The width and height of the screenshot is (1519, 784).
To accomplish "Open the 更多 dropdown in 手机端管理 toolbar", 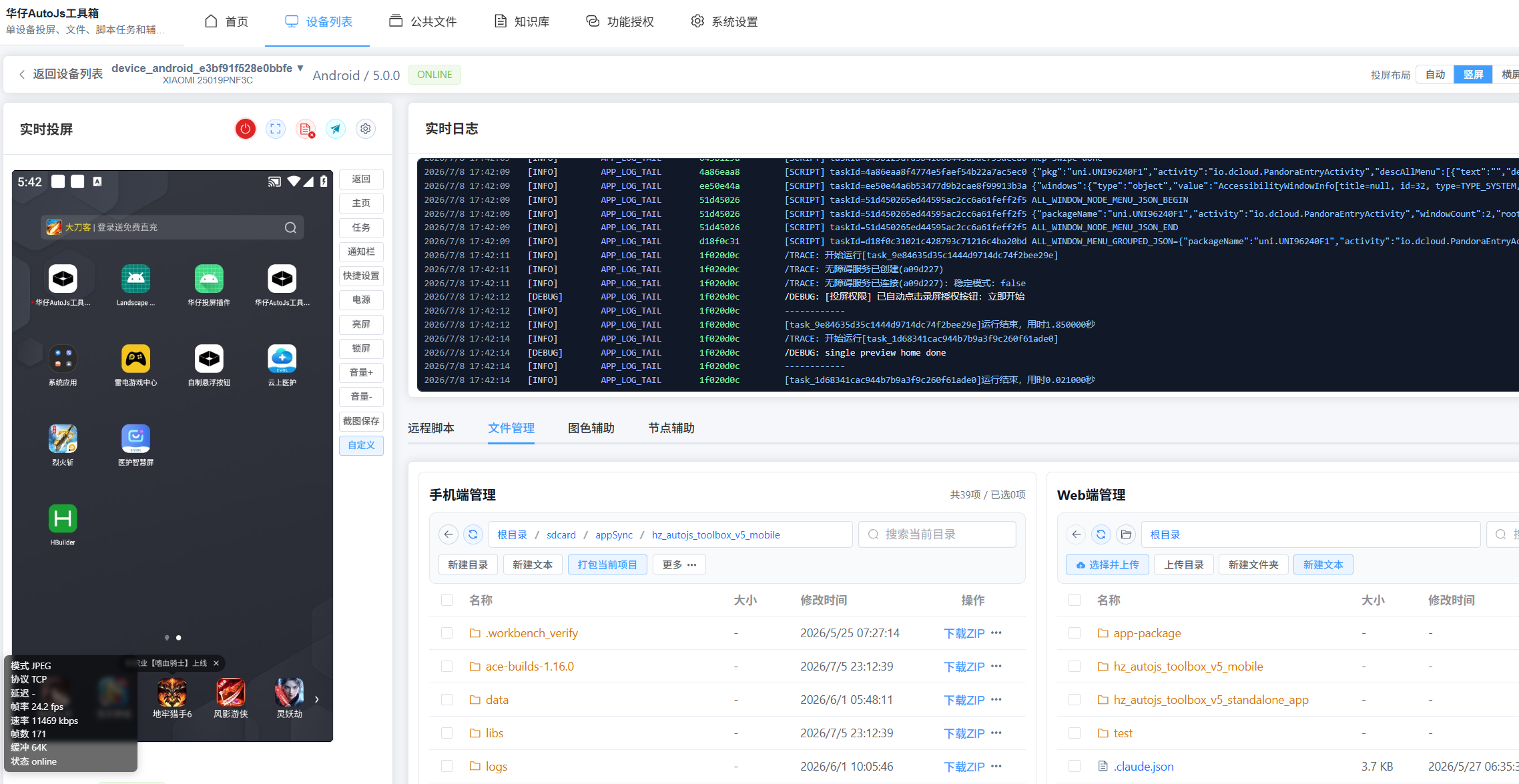I will [679, 564].
